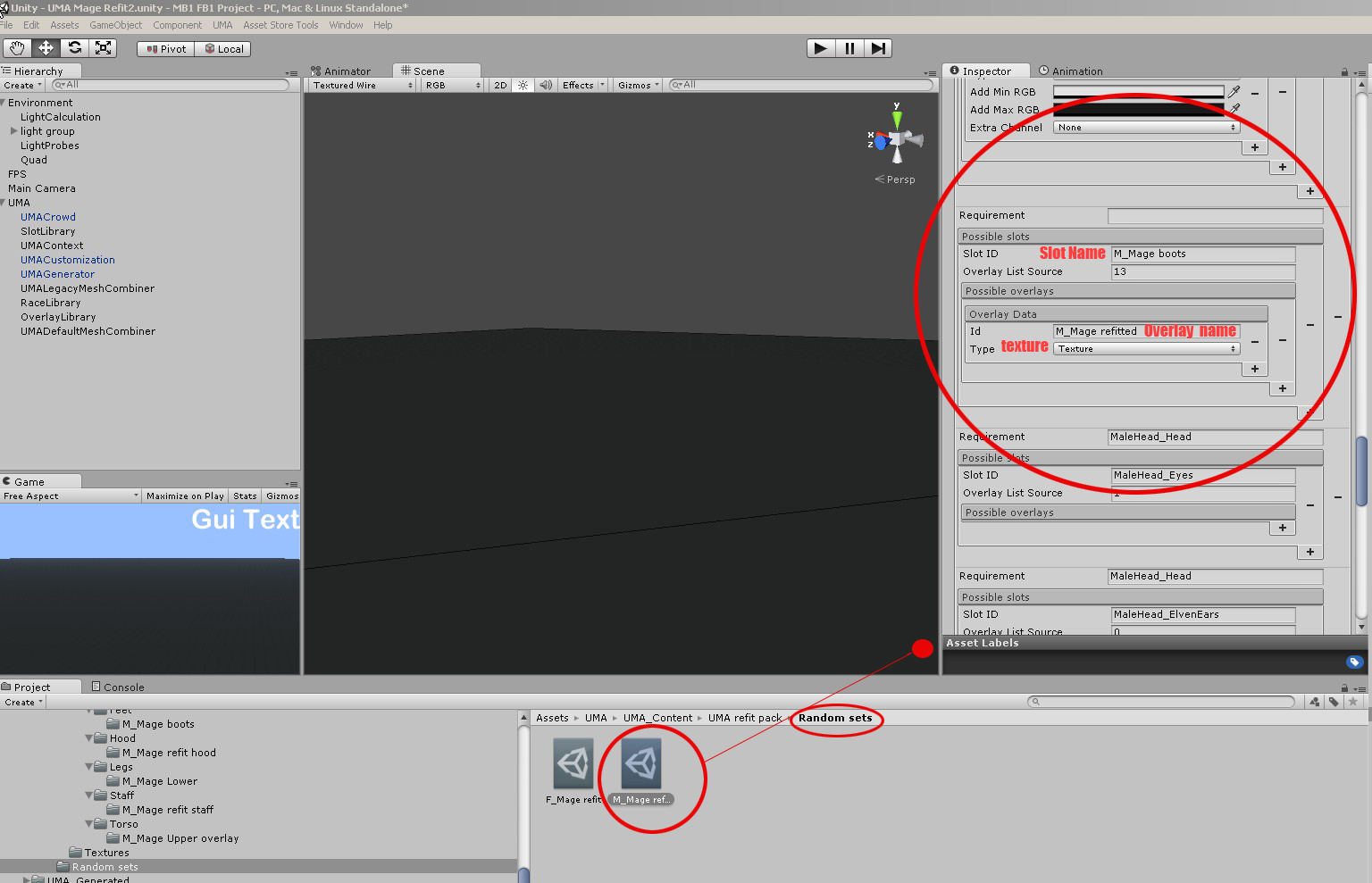Select UMACrowd in the Hierarchy
The width and height of the screenshot is (1372, 883).
point(48,217)
